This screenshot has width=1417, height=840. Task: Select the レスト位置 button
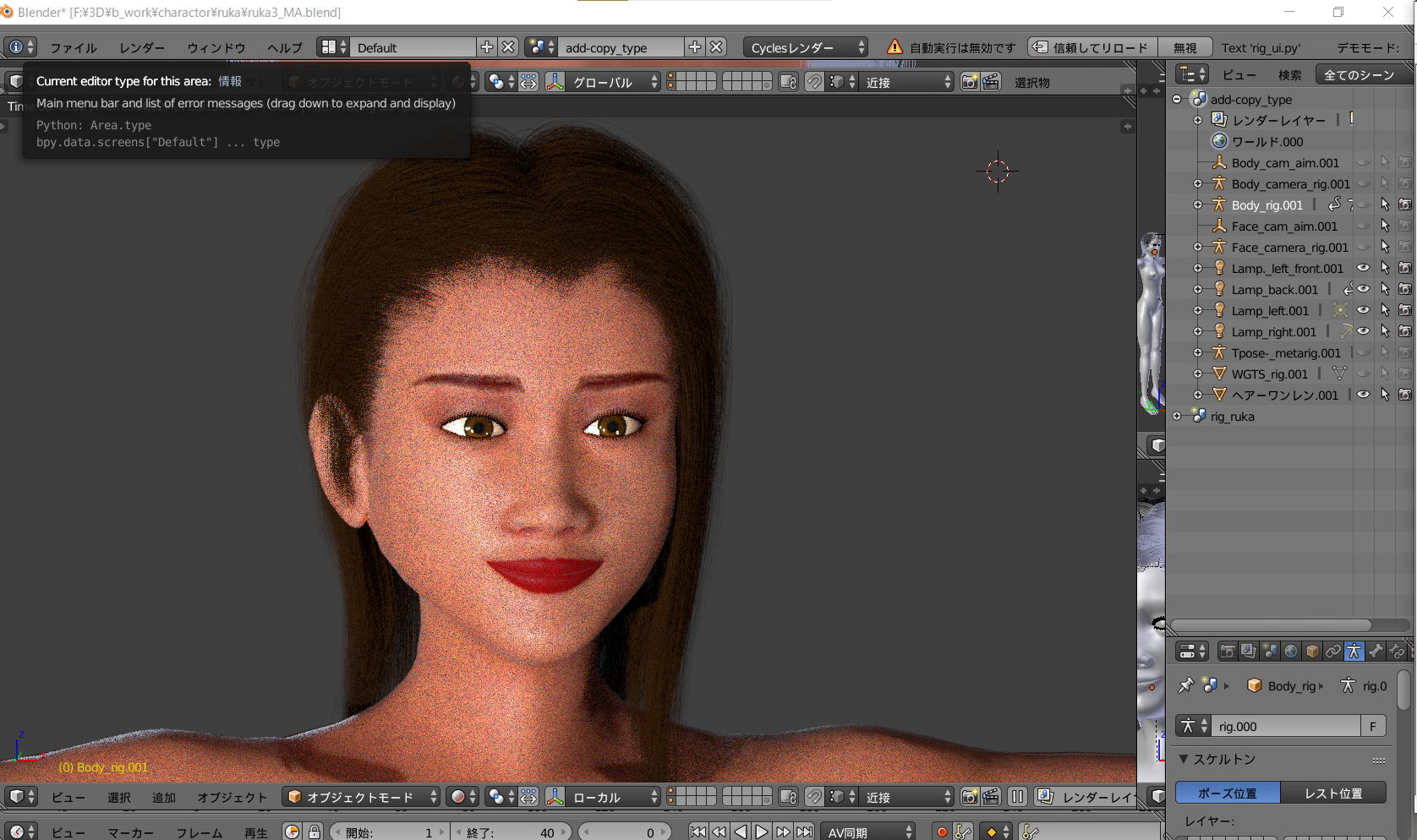tap(1333, 794)
